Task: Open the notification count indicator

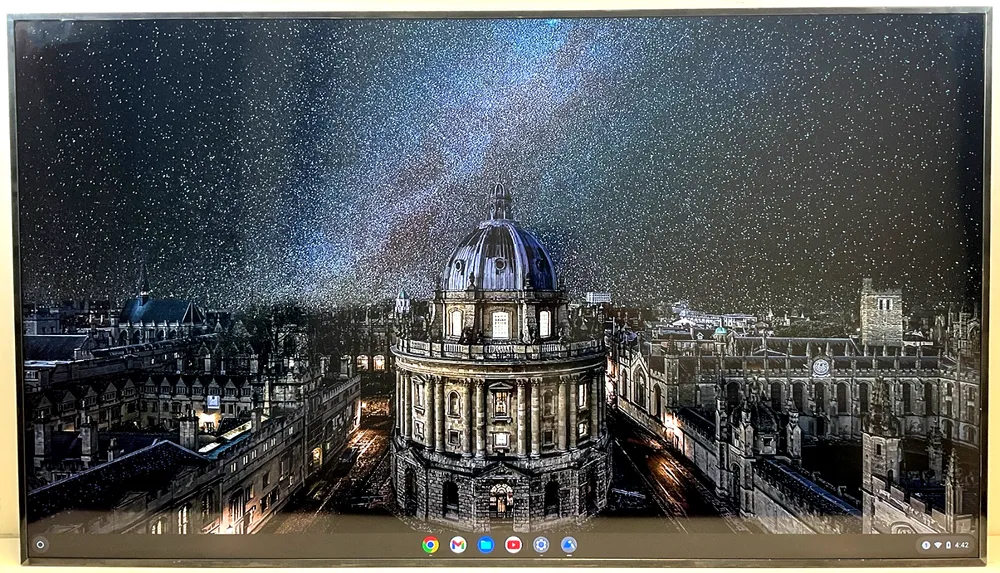Action: [x=926, y=545]
